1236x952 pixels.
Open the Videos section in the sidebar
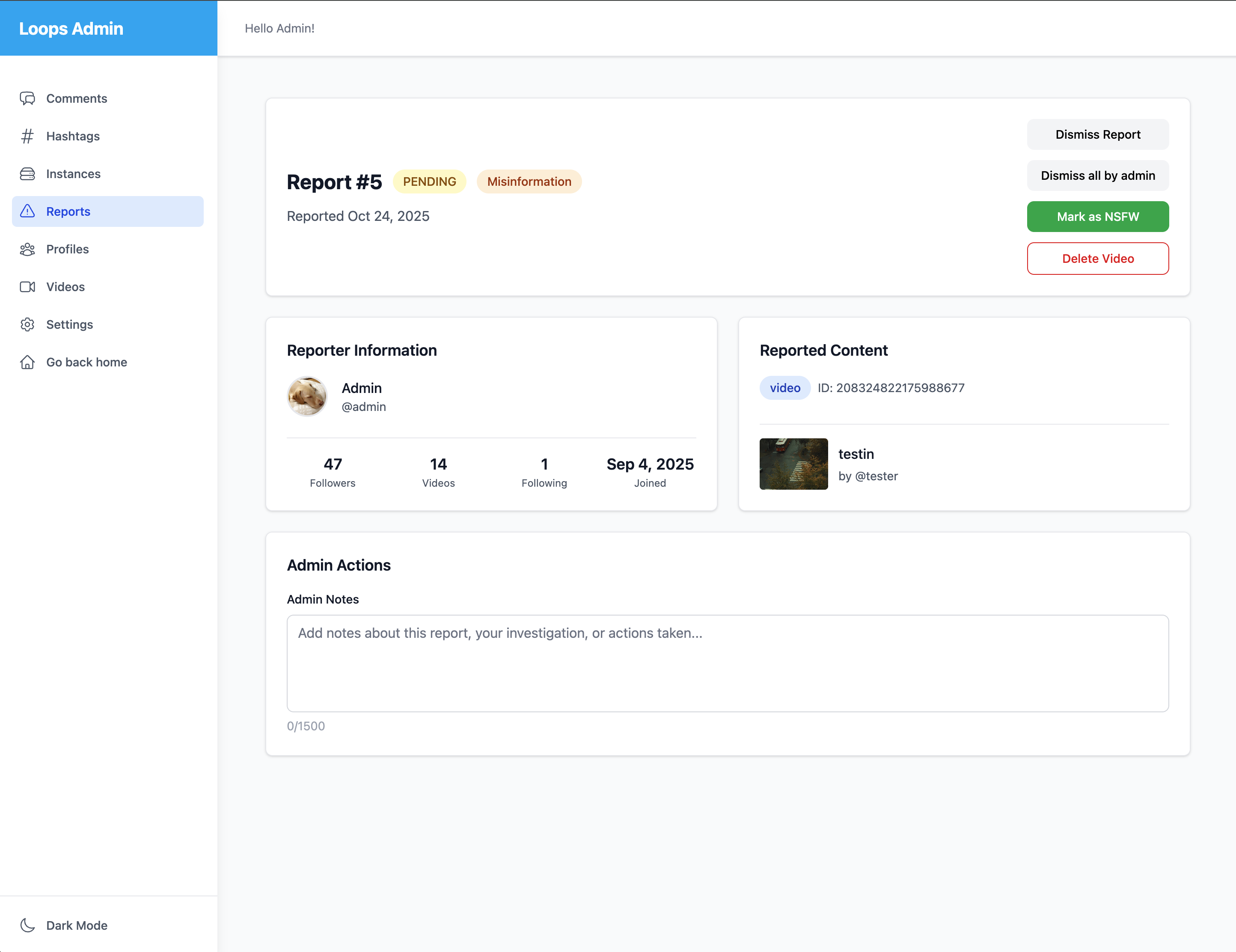[65, 287]
